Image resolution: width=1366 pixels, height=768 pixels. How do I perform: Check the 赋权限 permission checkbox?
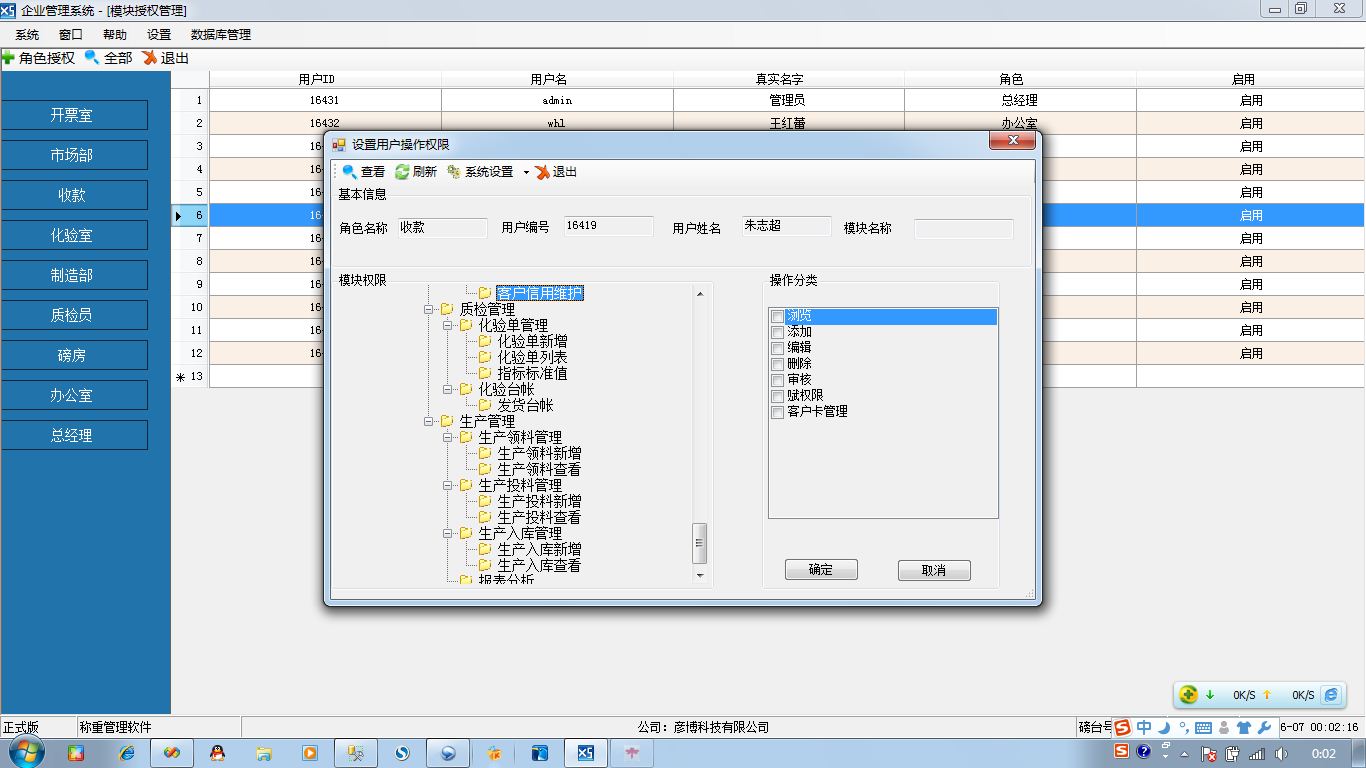(777, 396)
